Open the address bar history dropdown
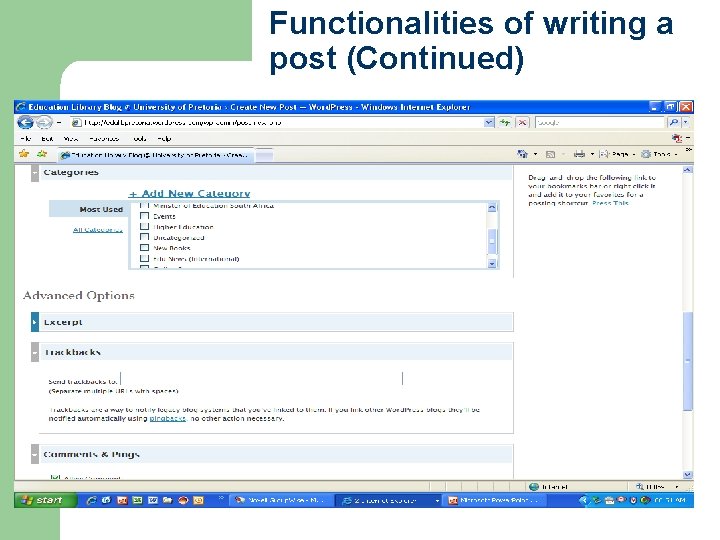720x540 pixels. coord(489,123)
